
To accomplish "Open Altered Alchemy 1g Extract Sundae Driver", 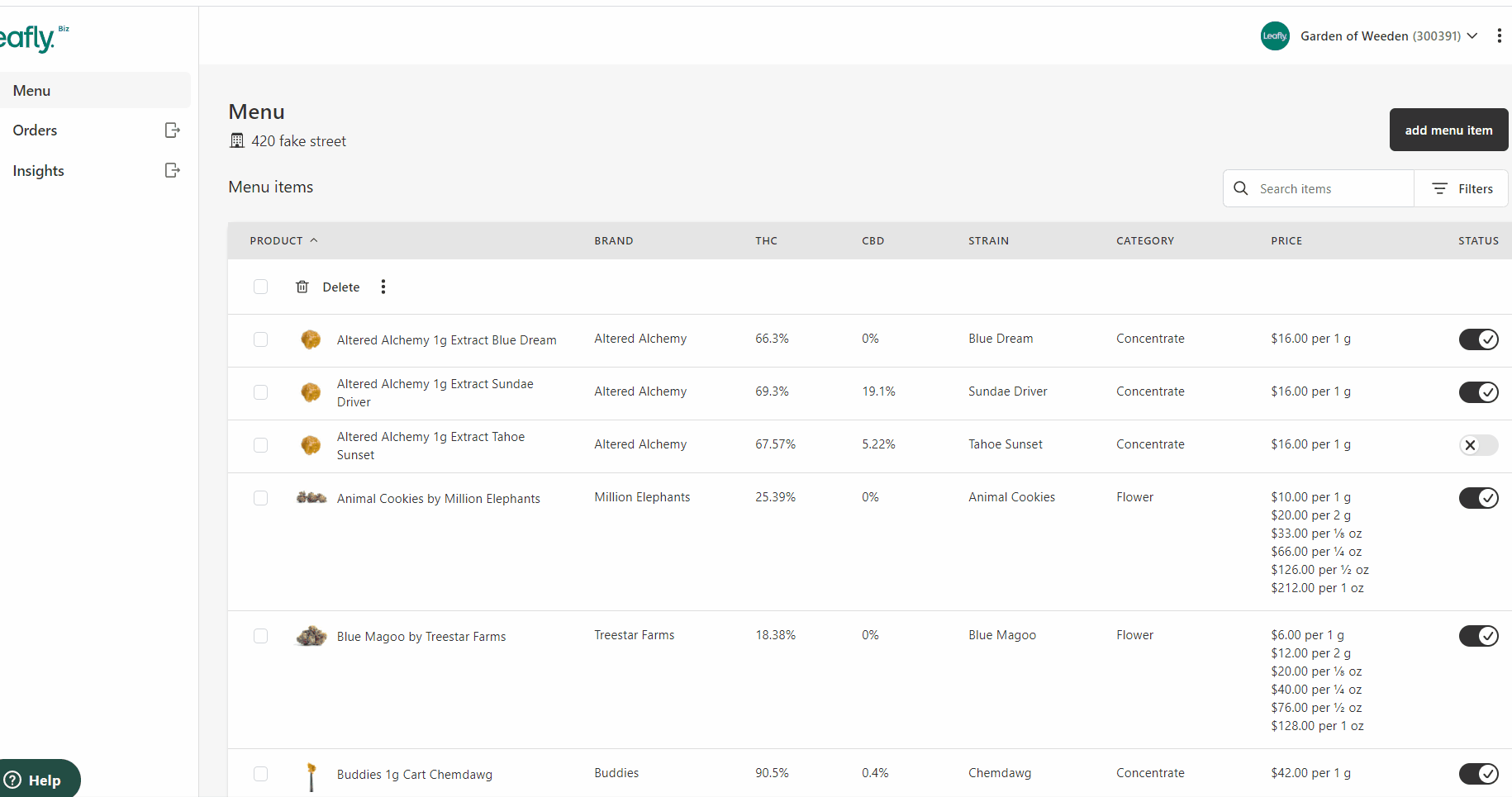I will coord(435,392).
